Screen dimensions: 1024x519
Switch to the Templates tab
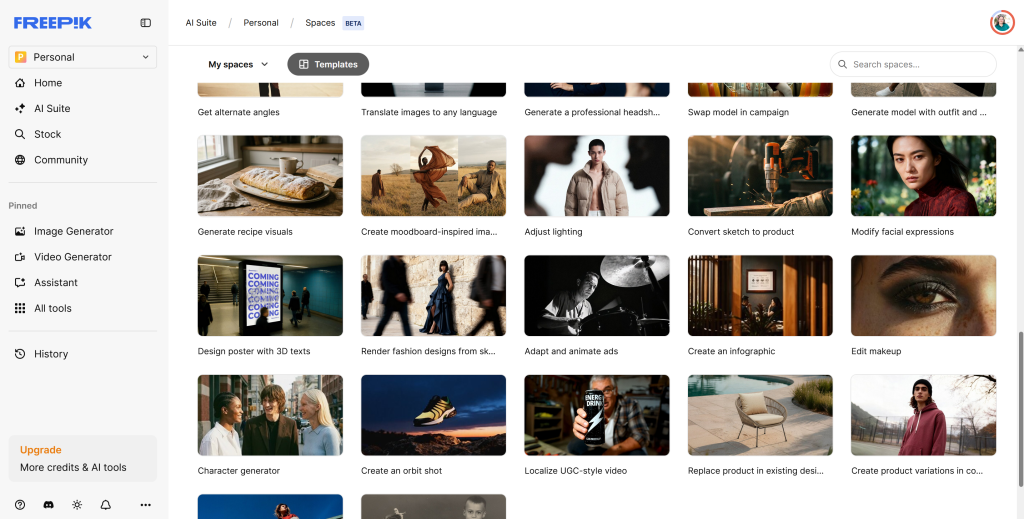(x=328, y=64)
